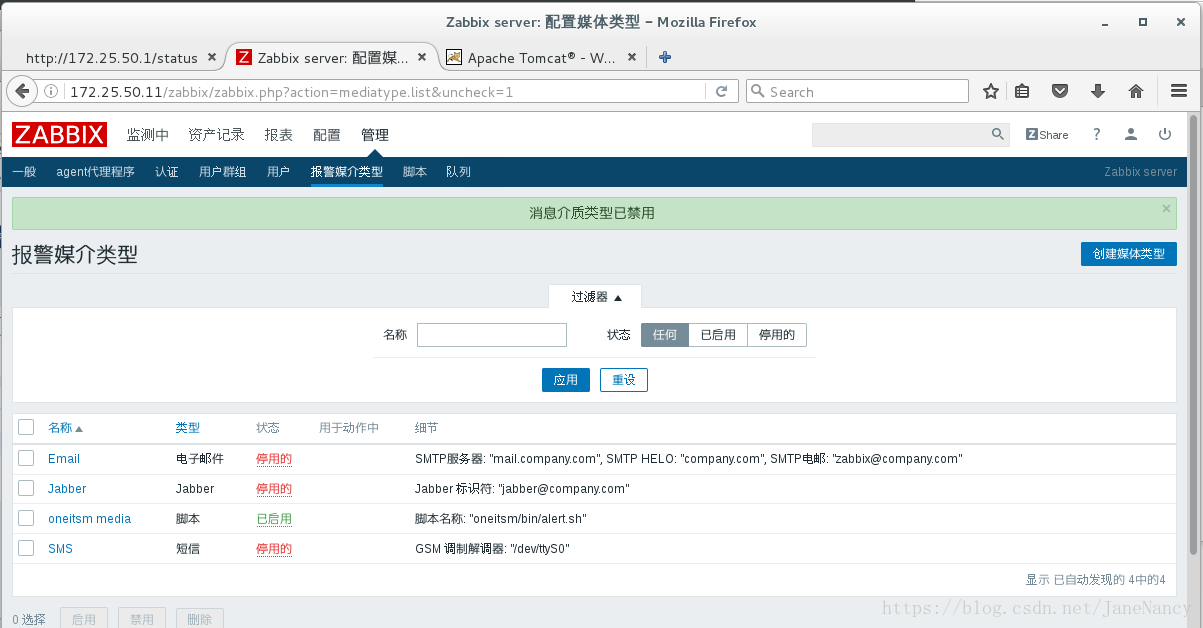Open a new tab with plus icon

click(665, 57)
